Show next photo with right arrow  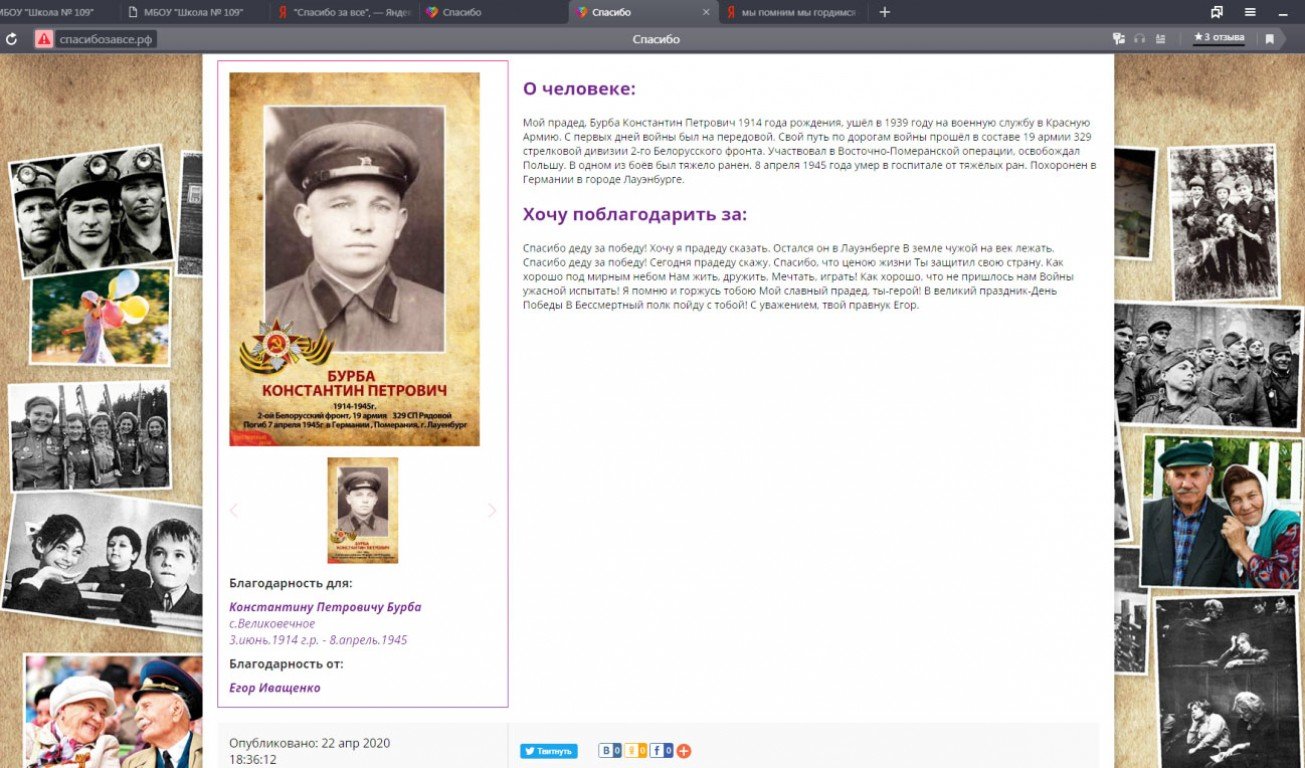(x=491, y=510)
